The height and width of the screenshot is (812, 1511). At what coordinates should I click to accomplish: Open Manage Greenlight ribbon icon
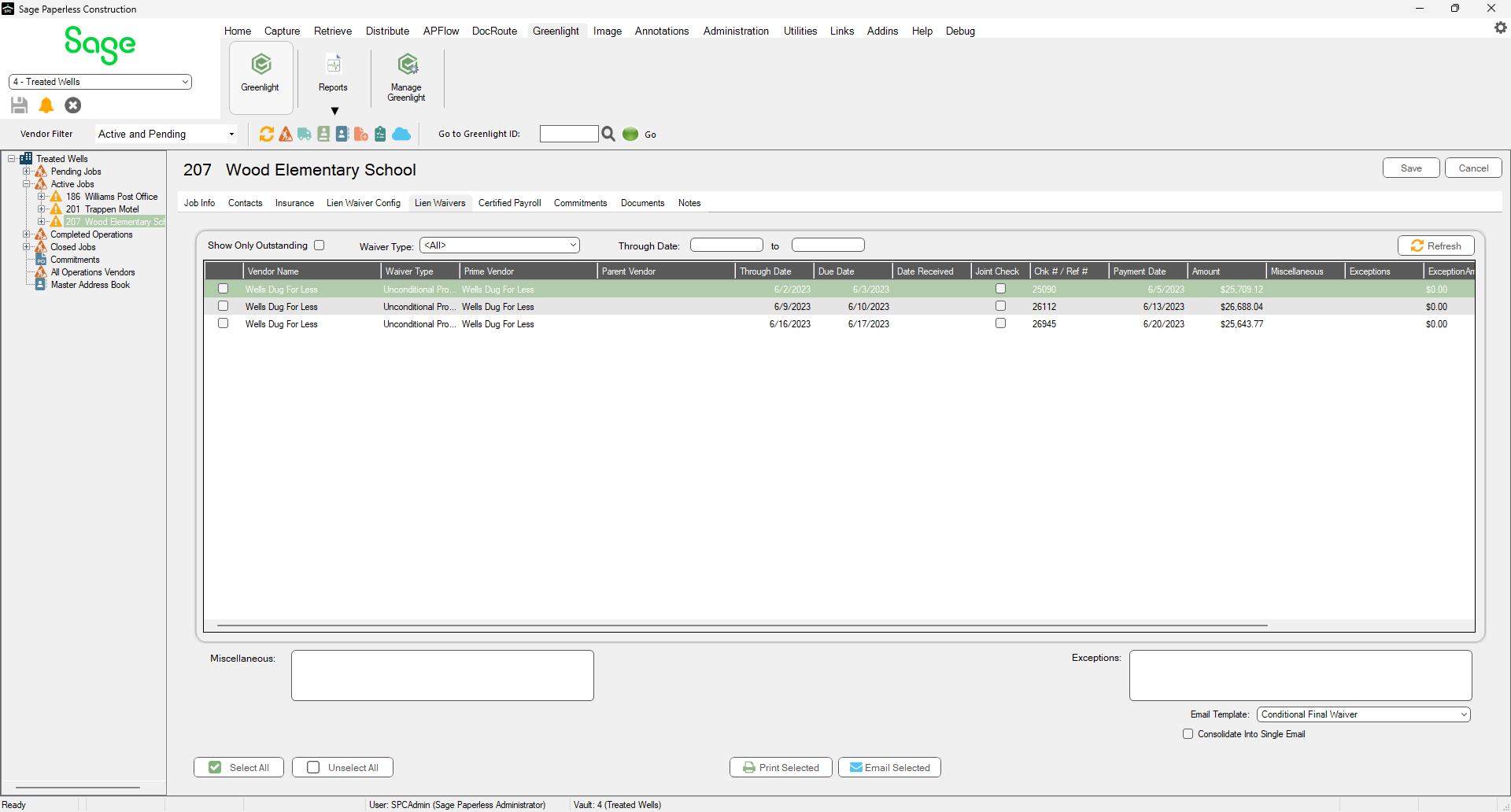408,65
